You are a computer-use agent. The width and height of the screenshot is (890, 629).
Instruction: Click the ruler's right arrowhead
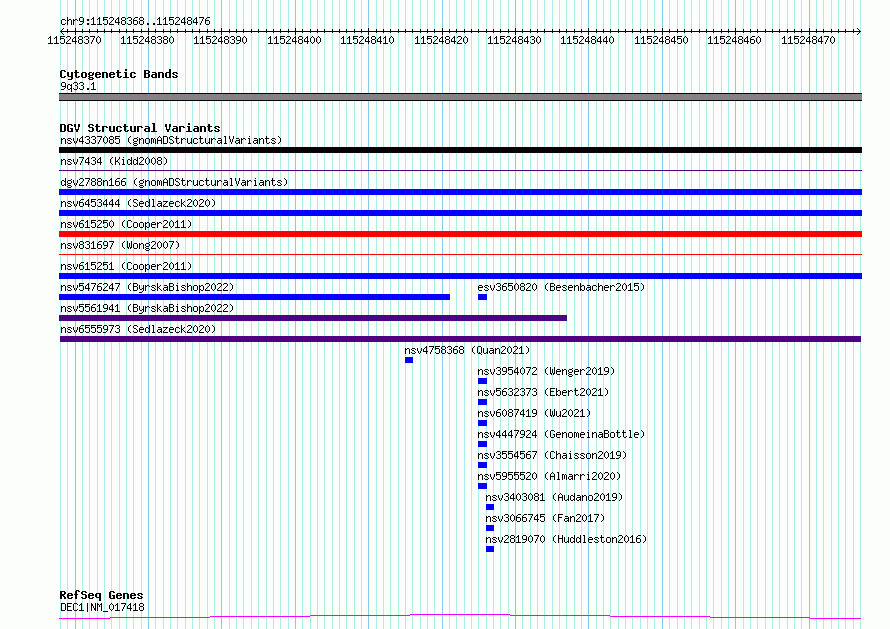point(859,31)
